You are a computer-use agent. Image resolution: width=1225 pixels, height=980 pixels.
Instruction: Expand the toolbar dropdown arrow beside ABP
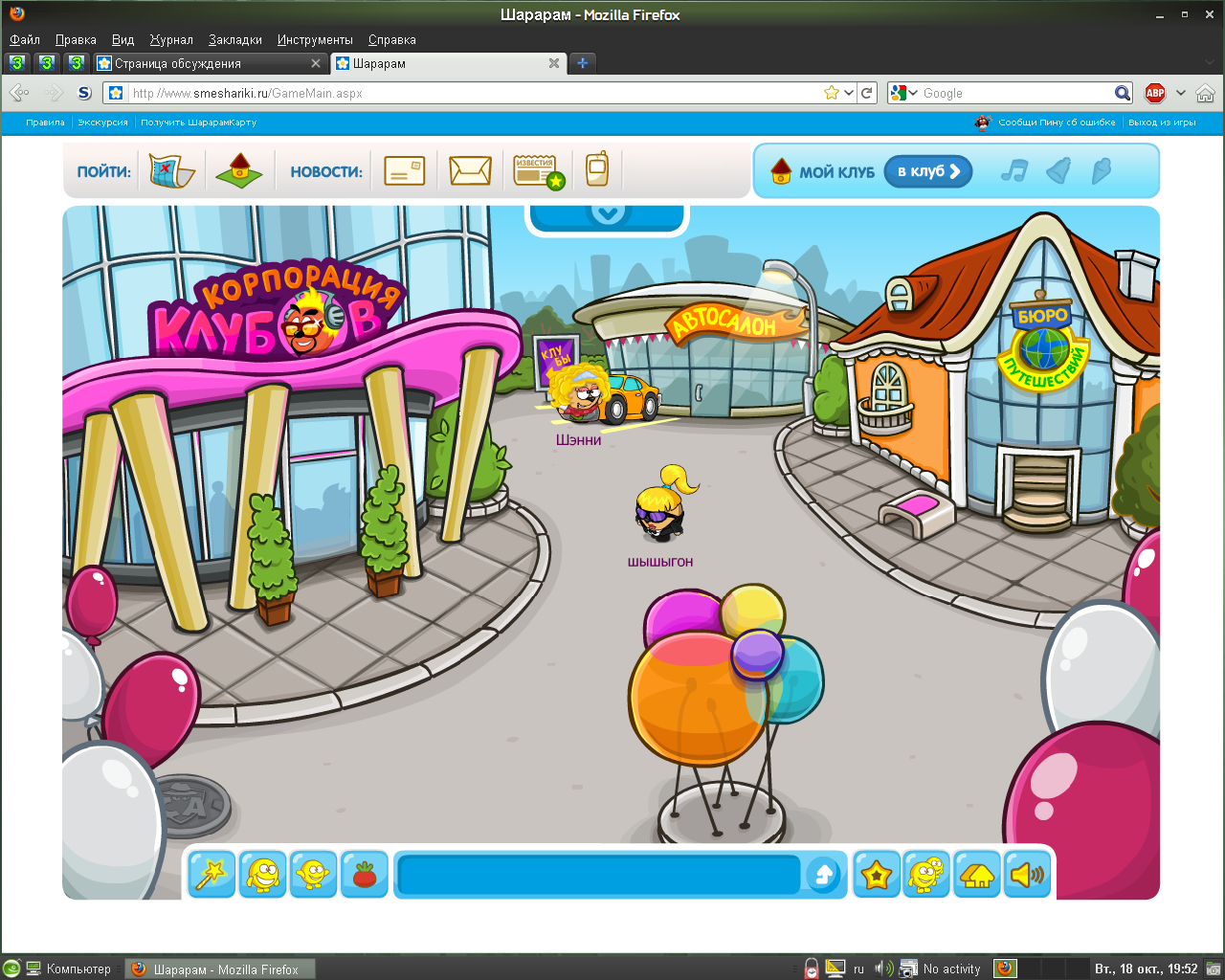[x=1181, y=93]
